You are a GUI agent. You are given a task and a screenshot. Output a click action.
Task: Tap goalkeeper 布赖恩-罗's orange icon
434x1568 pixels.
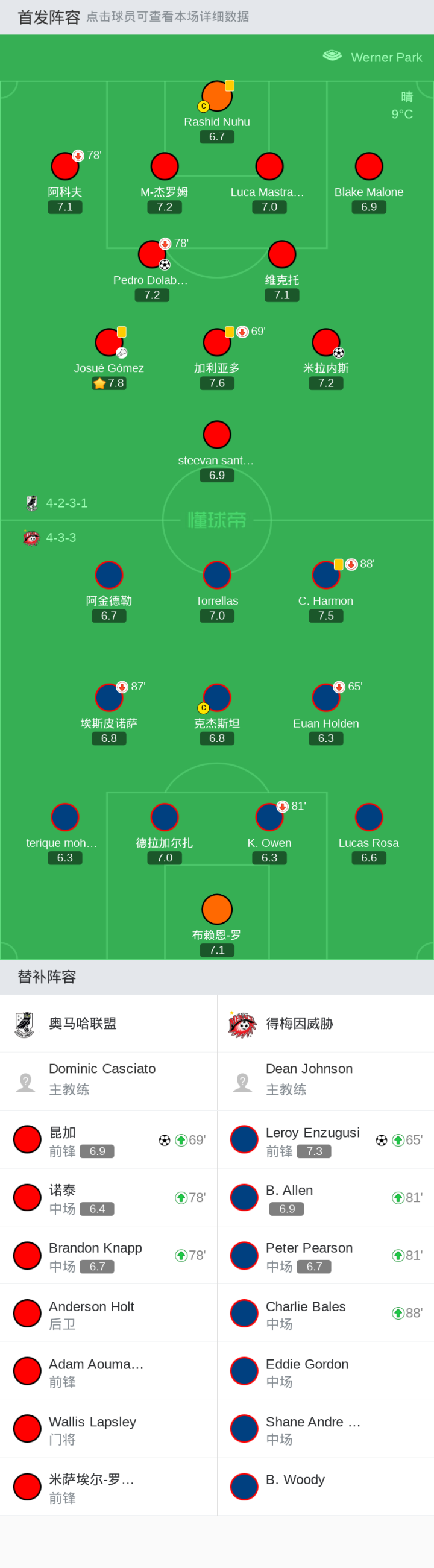[216, 908]
